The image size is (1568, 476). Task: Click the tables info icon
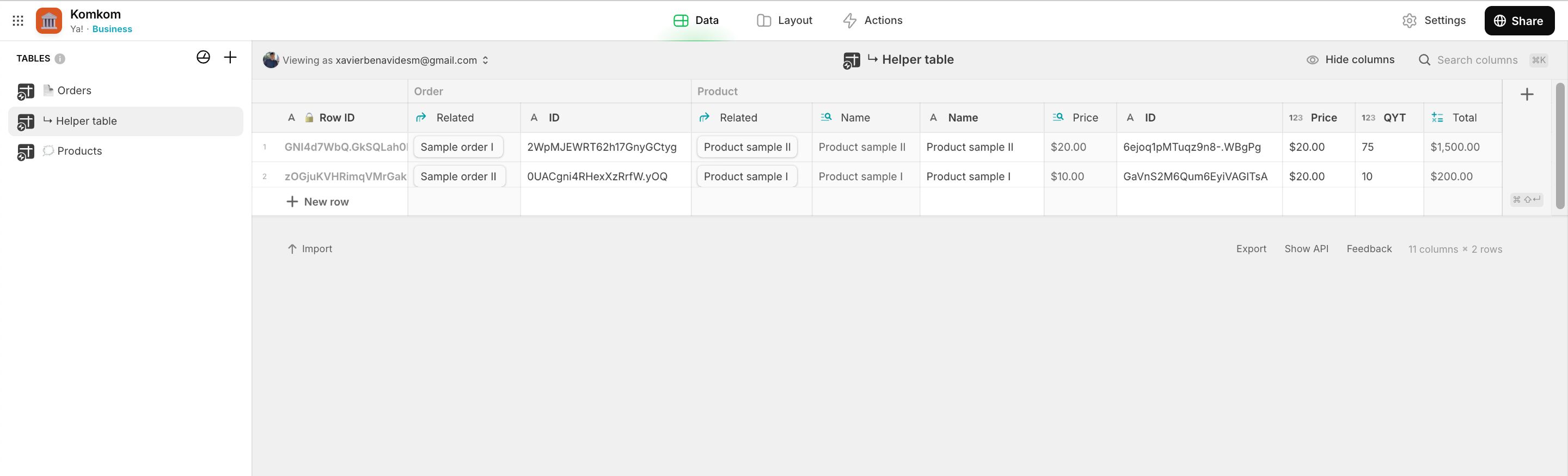pos(60,59)
